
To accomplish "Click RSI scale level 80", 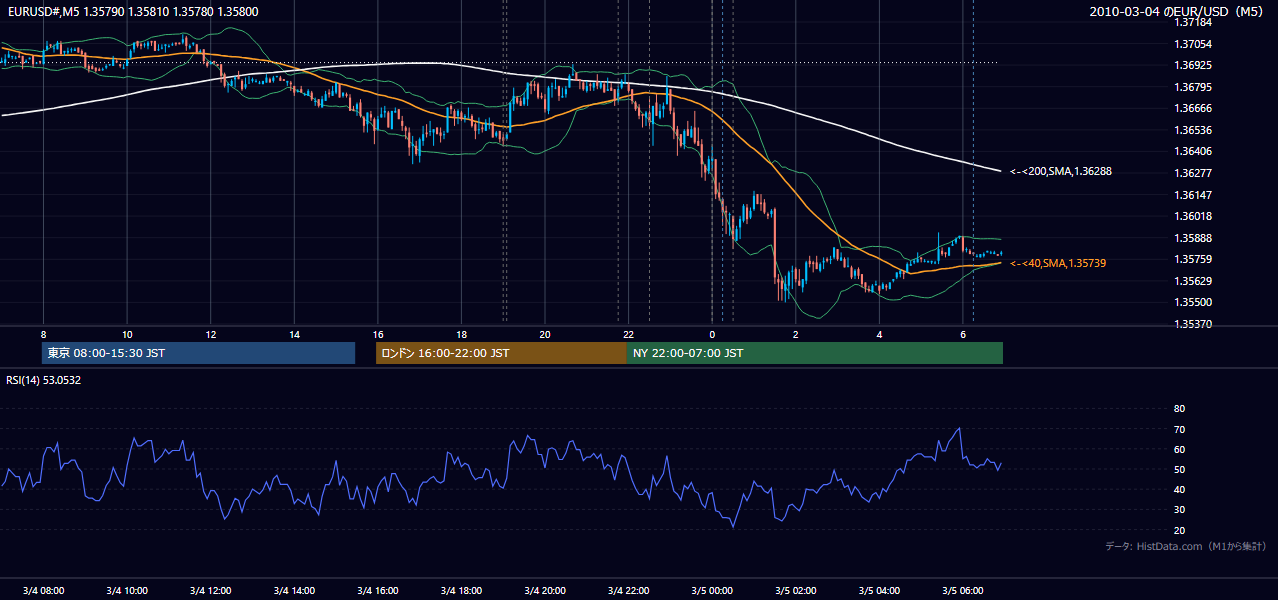I will (1179, 409).
